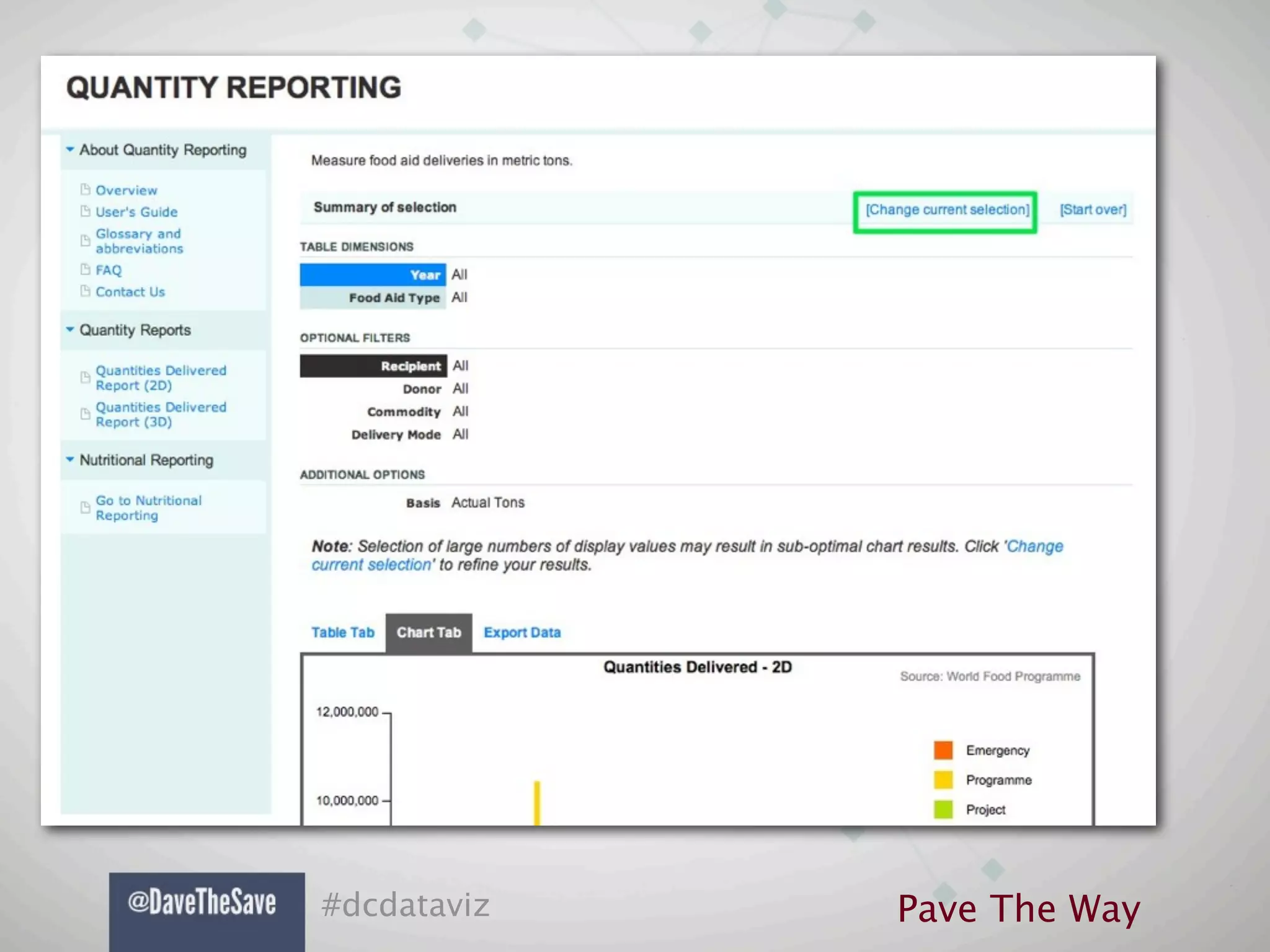
Task: Click the 2D report page icon
Action: point(86,377)
